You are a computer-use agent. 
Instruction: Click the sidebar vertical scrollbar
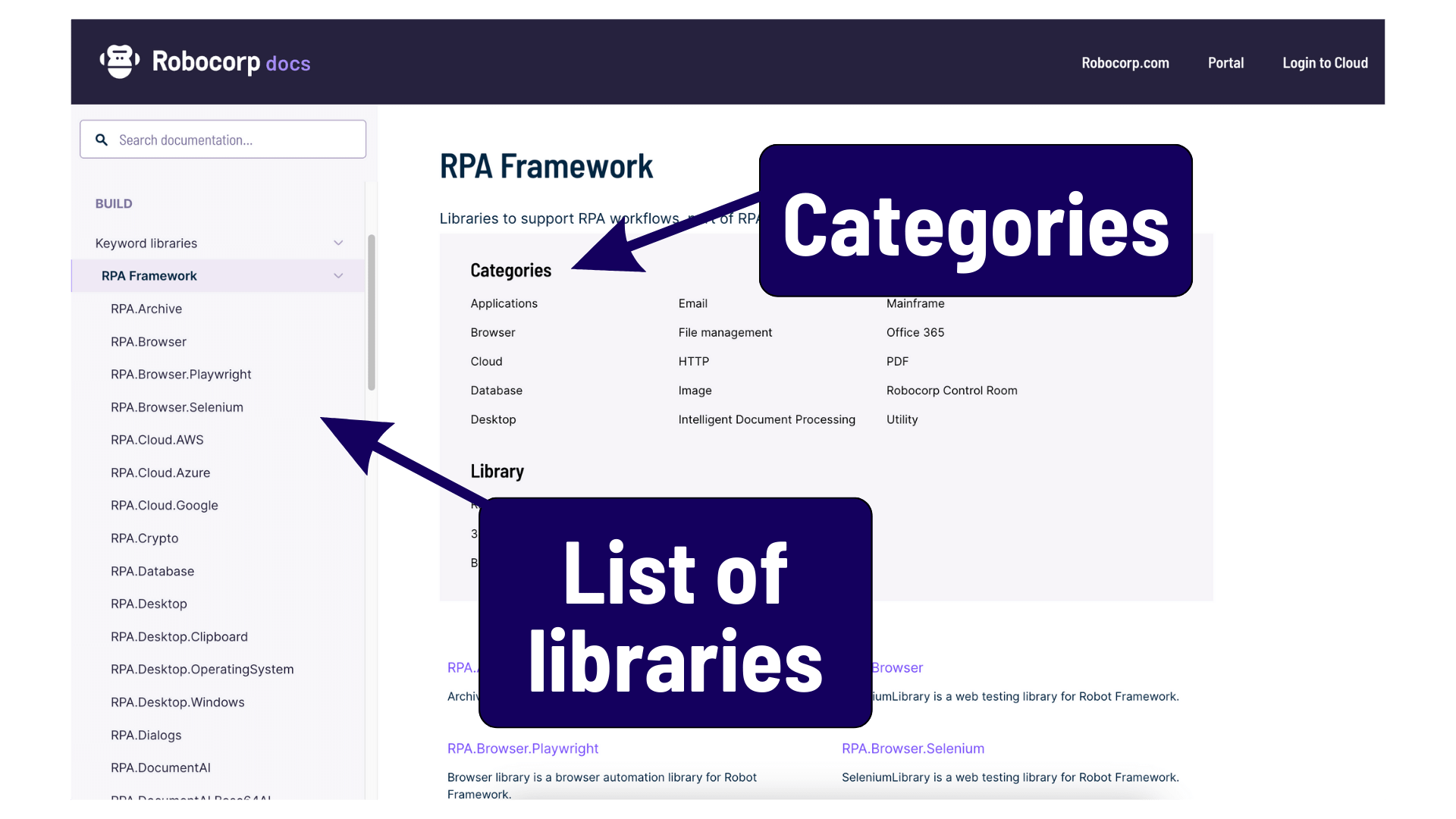[372, 312]
